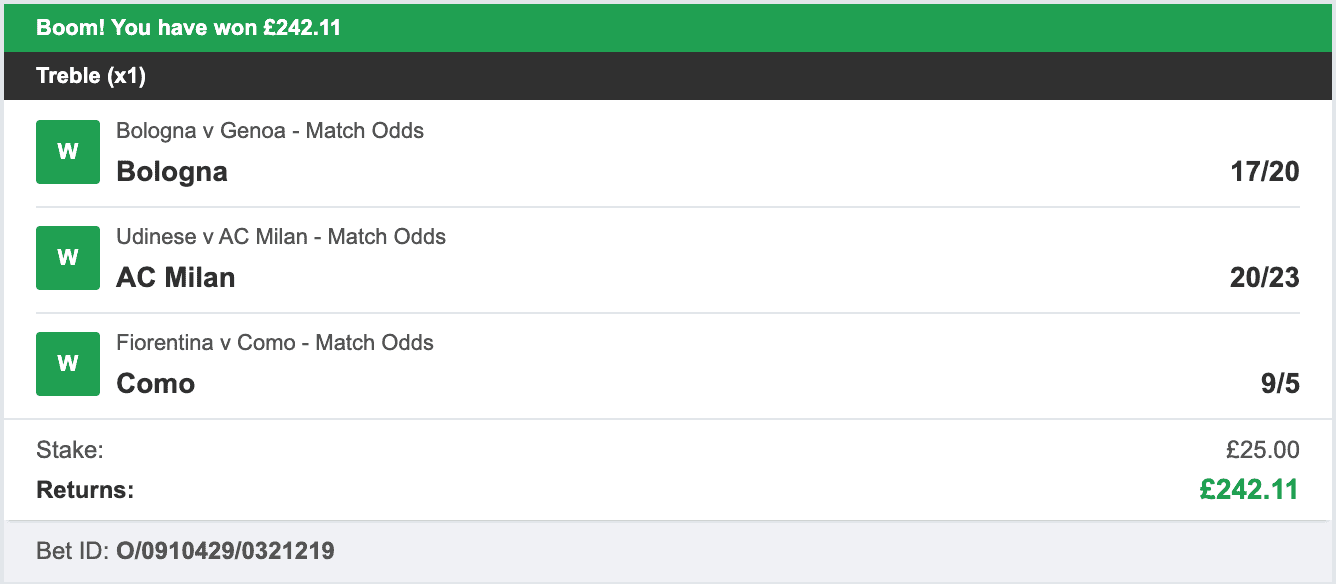Click the 20/23 odds value
The width and height of the screenshot is (1336, 584).
click(x=1265, y=278)
